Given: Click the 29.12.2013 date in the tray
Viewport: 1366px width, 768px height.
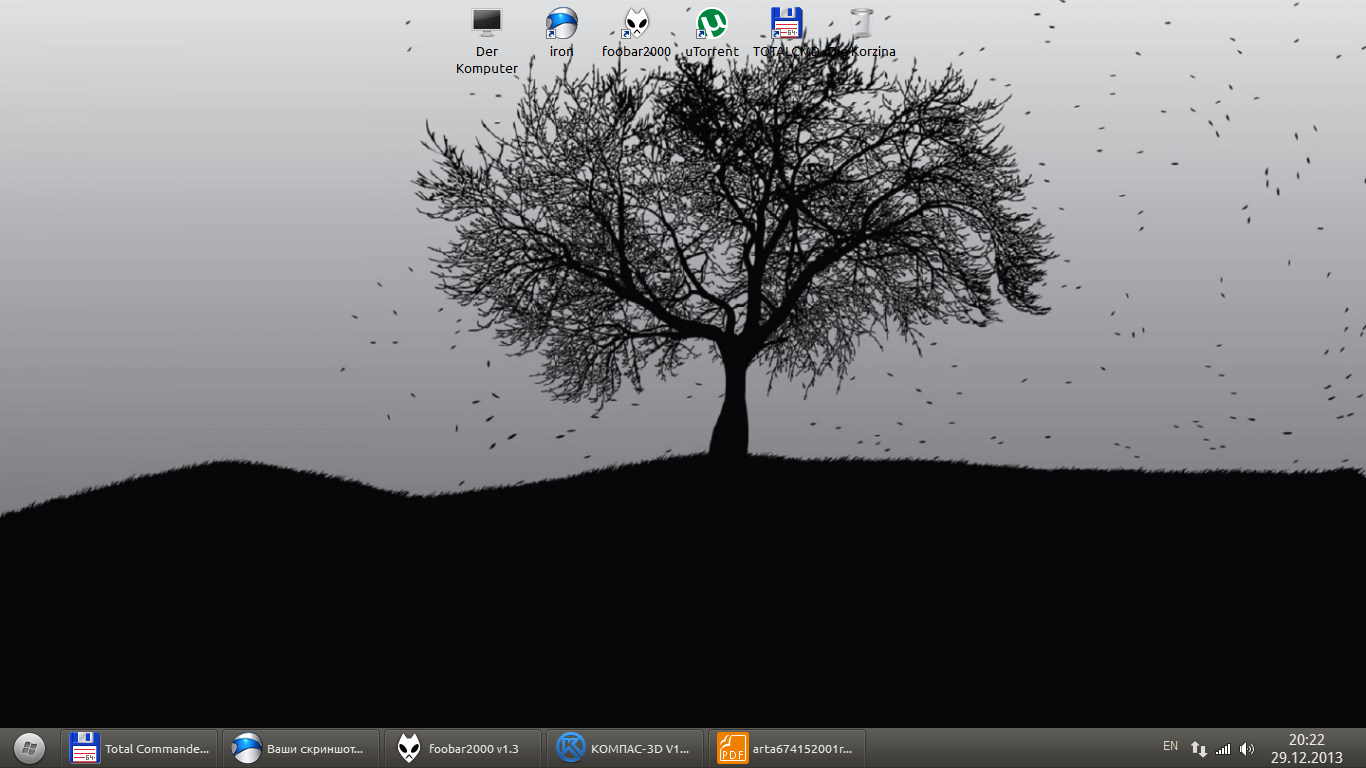Looking at the screenshot, I should pyautogui.click(x=1306, y=758).
